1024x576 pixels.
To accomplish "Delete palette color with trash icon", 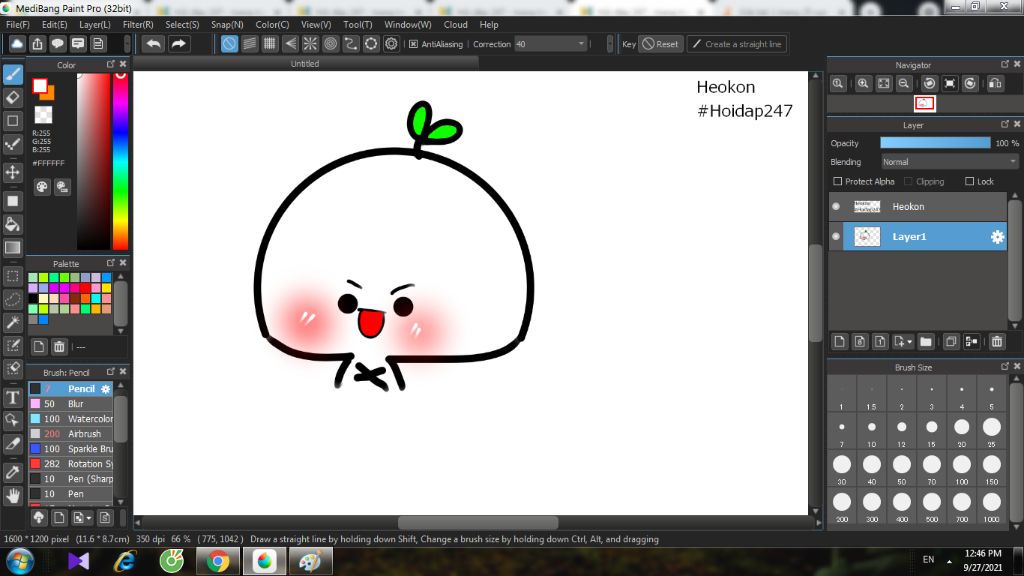I will coord(59,347).
